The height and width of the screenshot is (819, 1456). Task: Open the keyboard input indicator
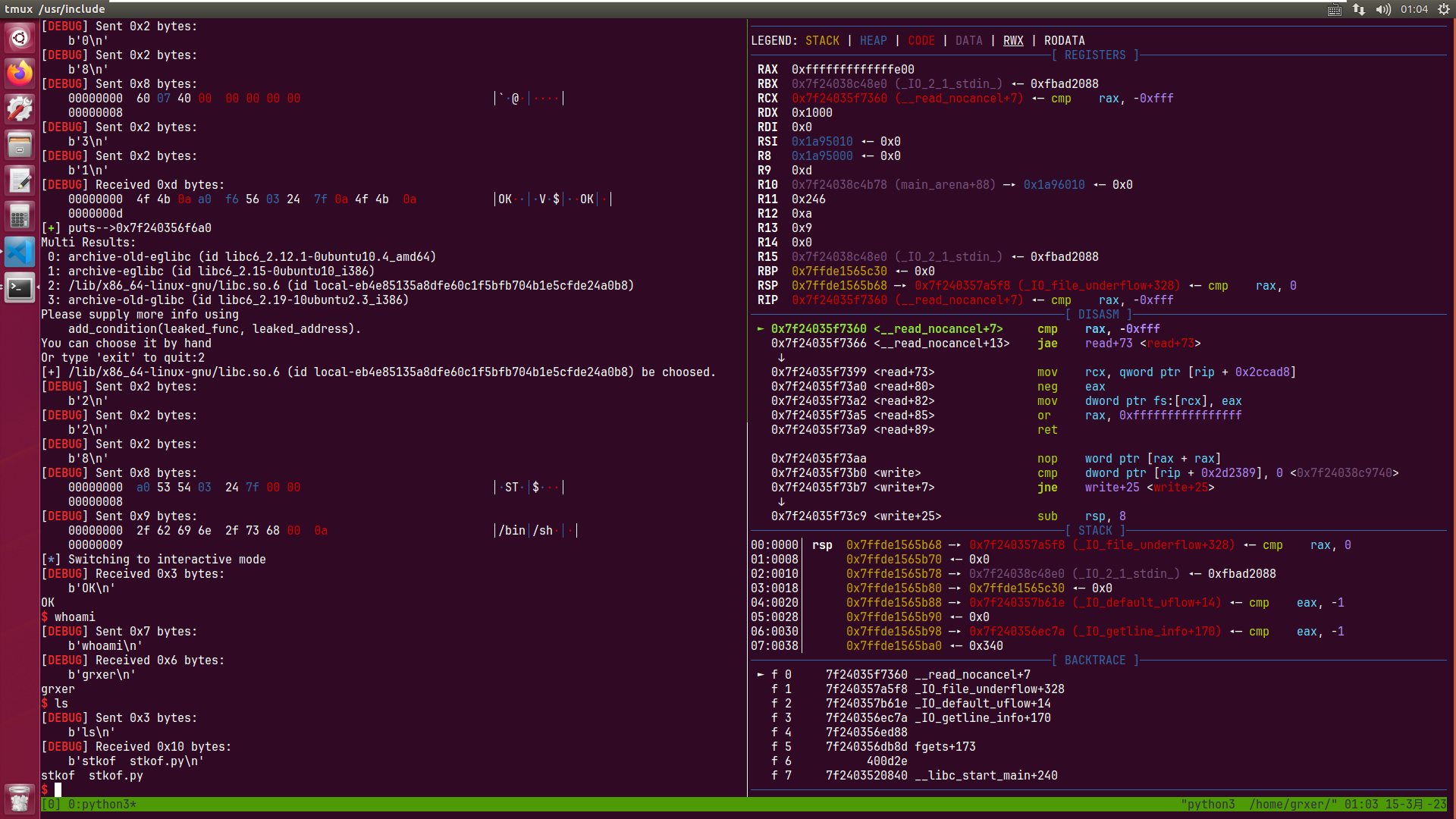click(1335, 9)
